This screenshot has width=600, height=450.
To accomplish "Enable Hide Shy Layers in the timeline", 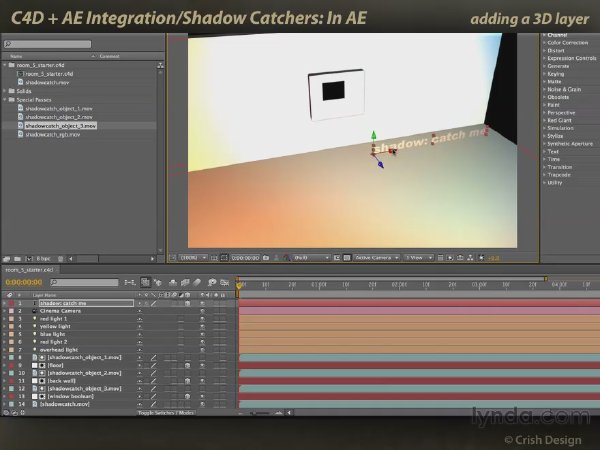I will (x=173, y=283).
